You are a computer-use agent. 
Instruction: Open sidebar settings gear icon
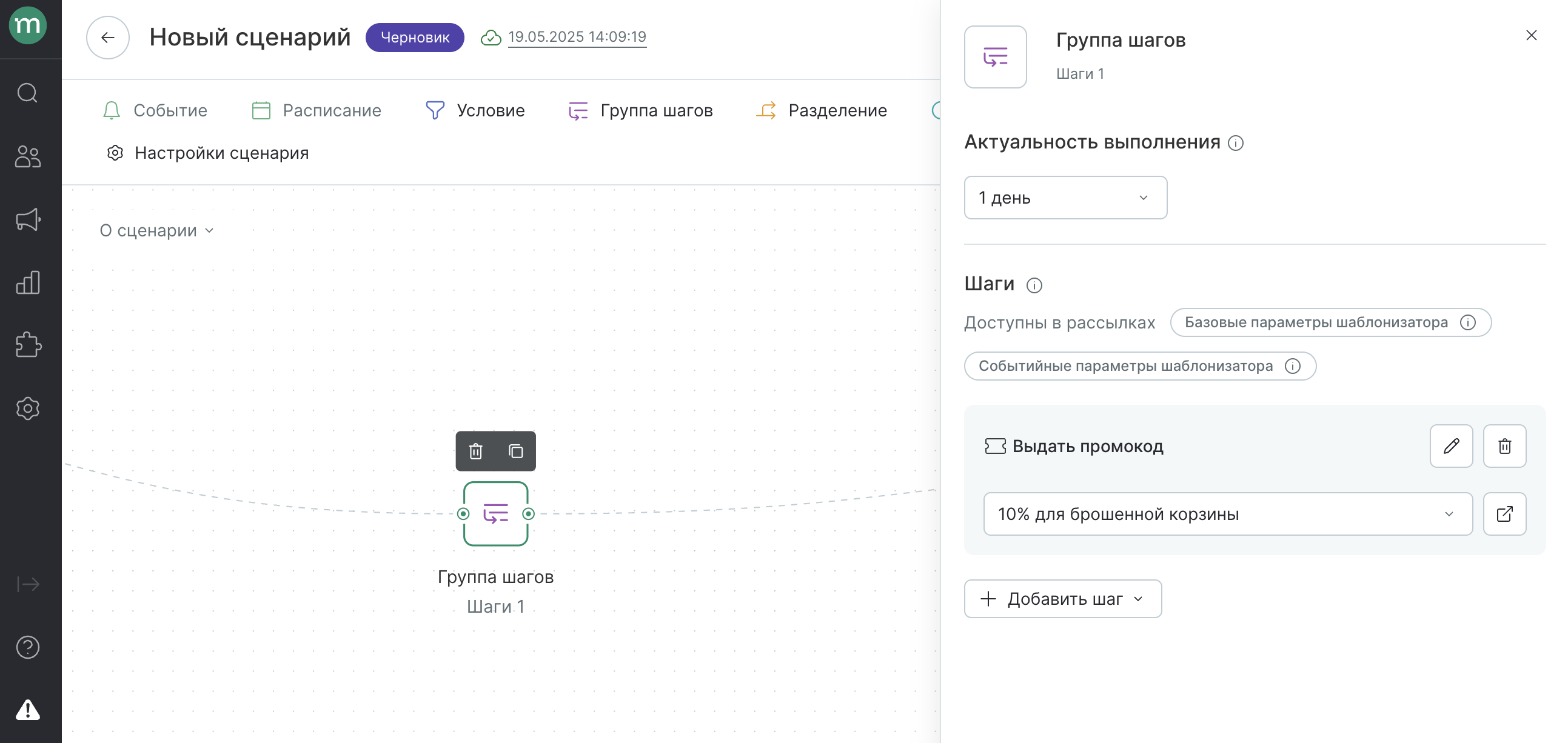pos(28,408)
